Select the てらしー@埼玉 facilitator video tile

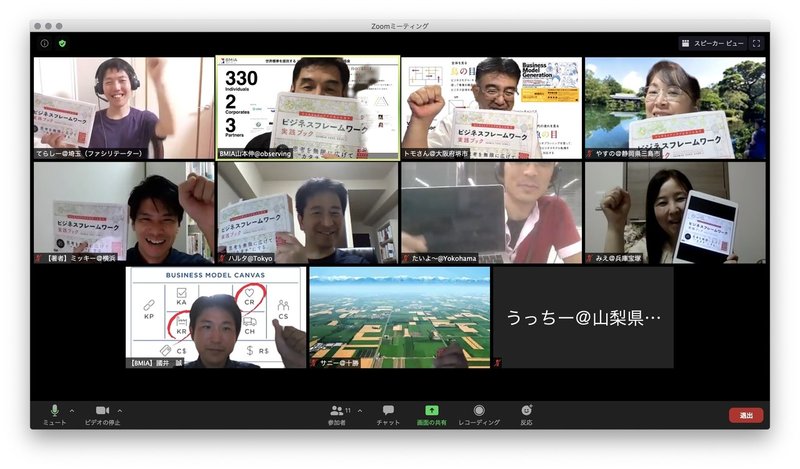(x=124, y=108)
